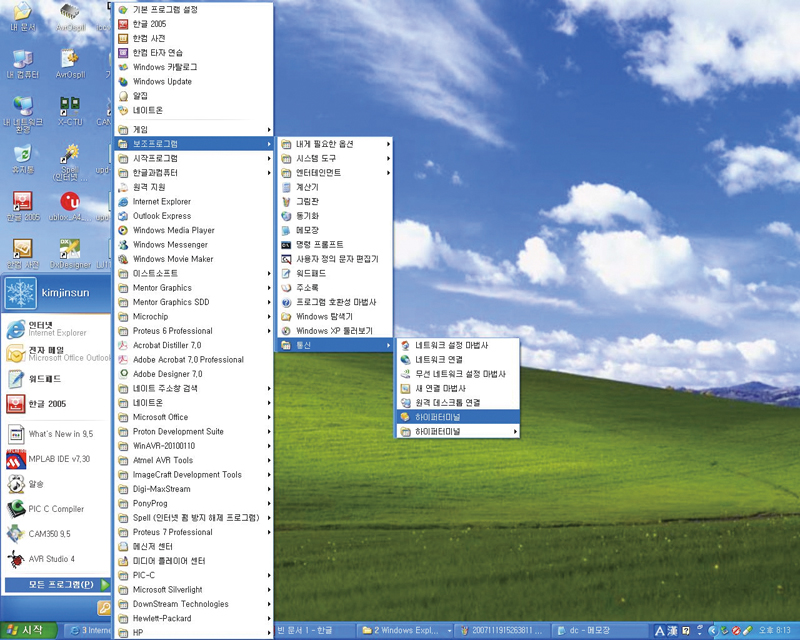Expand the 한글과컴퓨터 folder submenu
The height and width of the screenshot is (640, 800).
[x=194, y=173]
